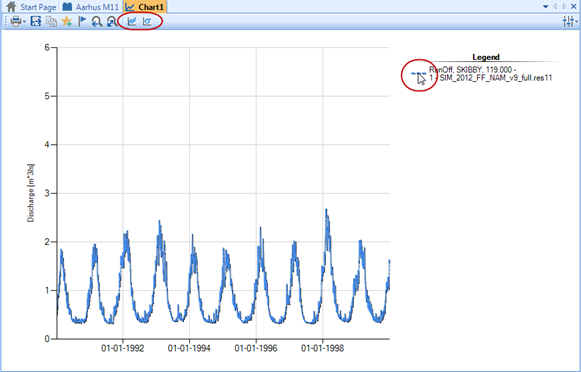This screenshot has width=581, height=372.
Task: Click the blue export arrows icon
Action: (x=36, y=21)
